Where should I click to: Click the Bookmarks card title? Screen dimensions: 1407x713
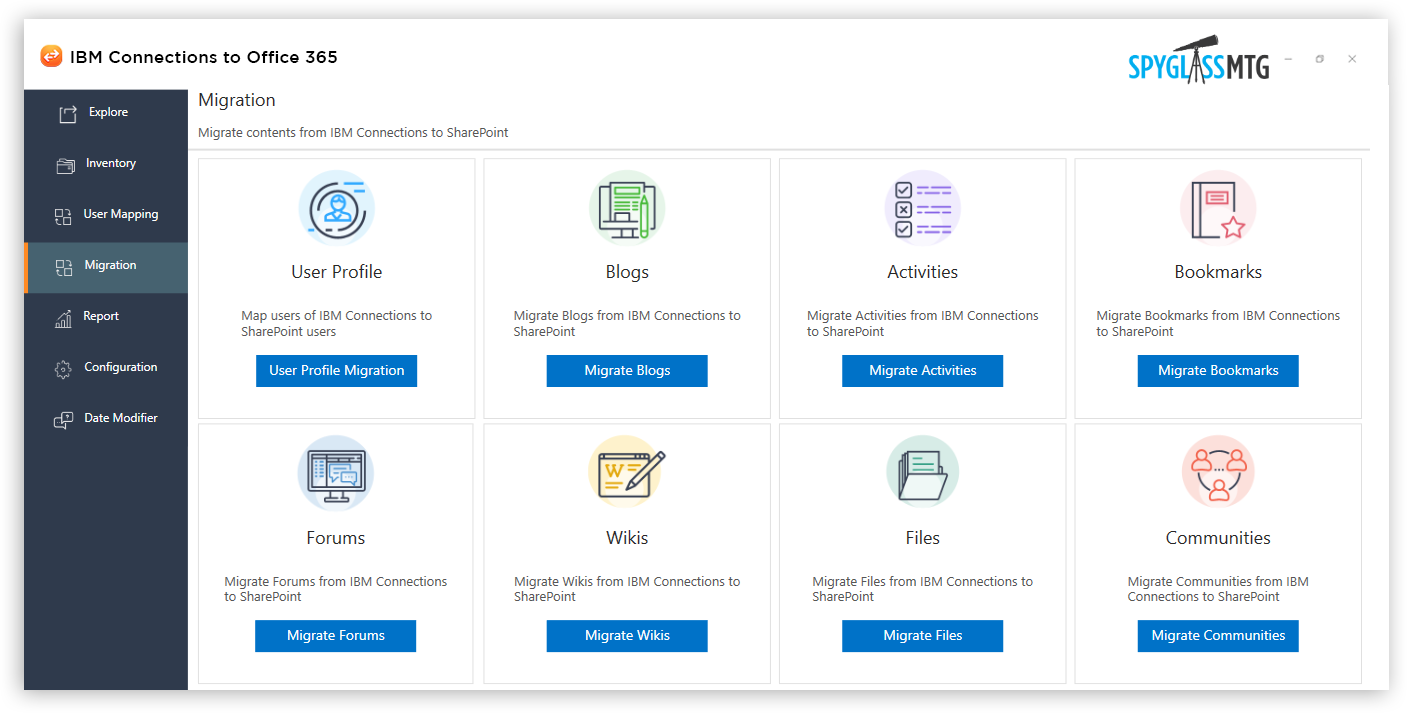pyautogui.click(x=1218, y=272)
